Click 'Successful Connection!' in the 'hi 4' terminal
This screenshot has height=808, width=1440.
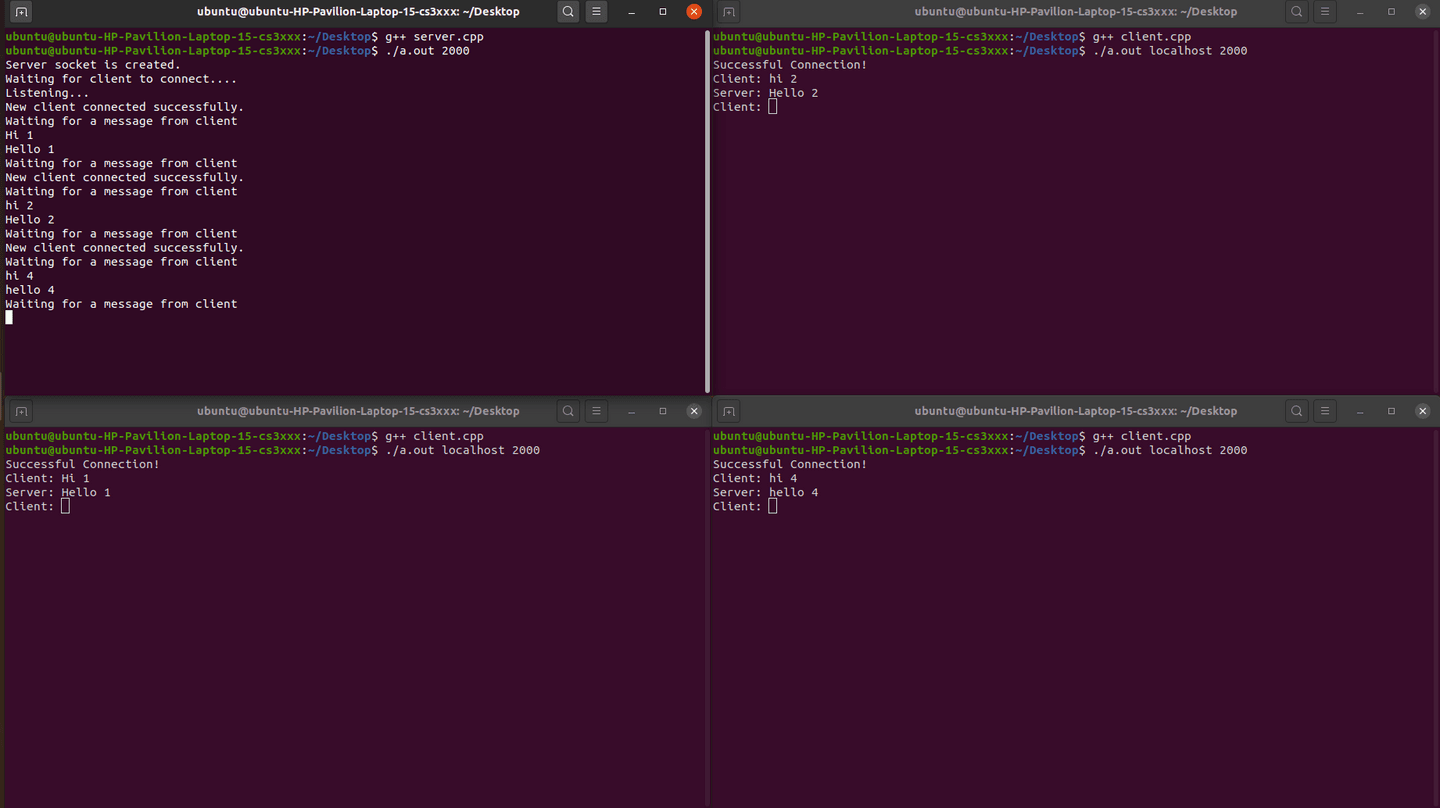790,464
